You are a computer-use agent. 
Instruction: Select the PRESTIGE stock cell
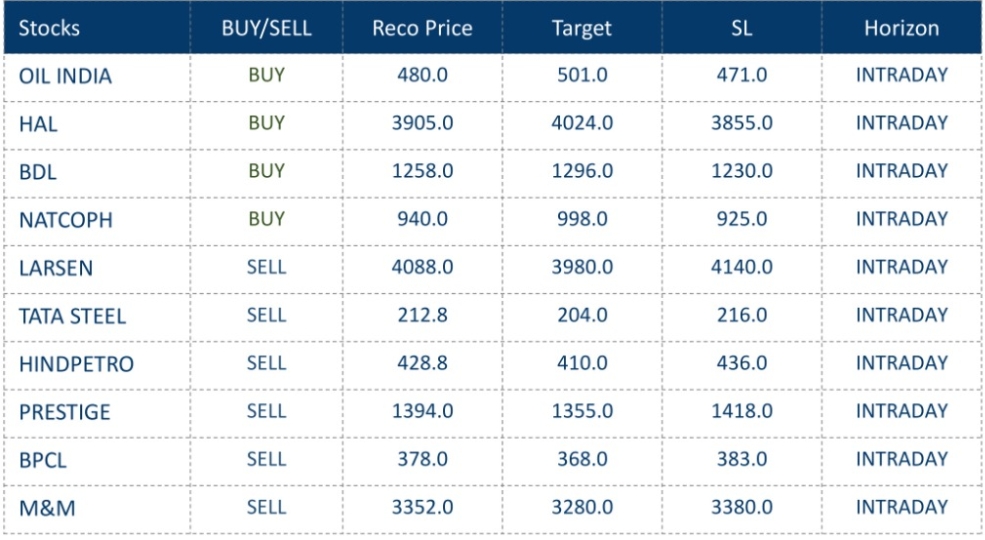(65, 412)
